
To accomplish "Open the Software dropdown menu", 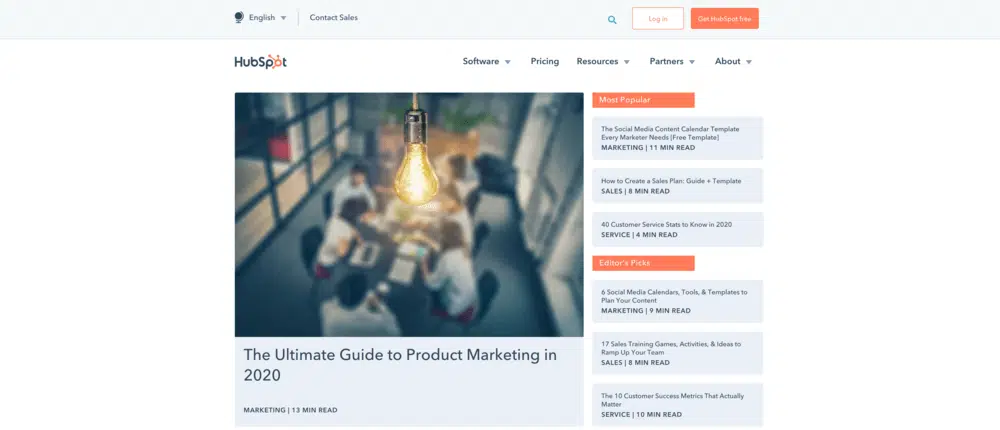I will [486, 62].
